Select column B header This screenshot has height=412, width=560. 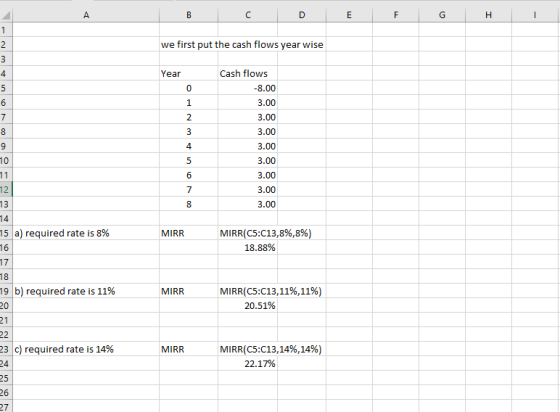tap(189, 15)
